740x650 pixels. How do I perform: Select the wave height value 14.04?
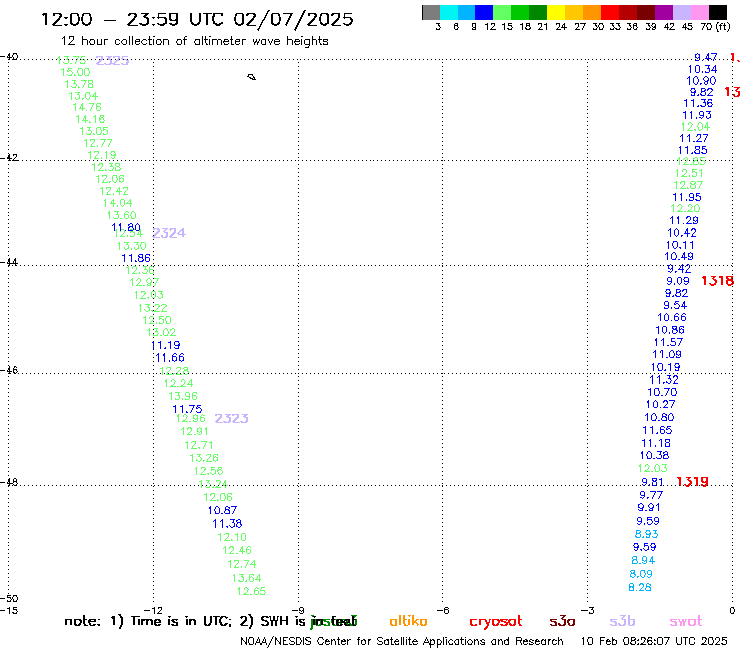(118, 203)
